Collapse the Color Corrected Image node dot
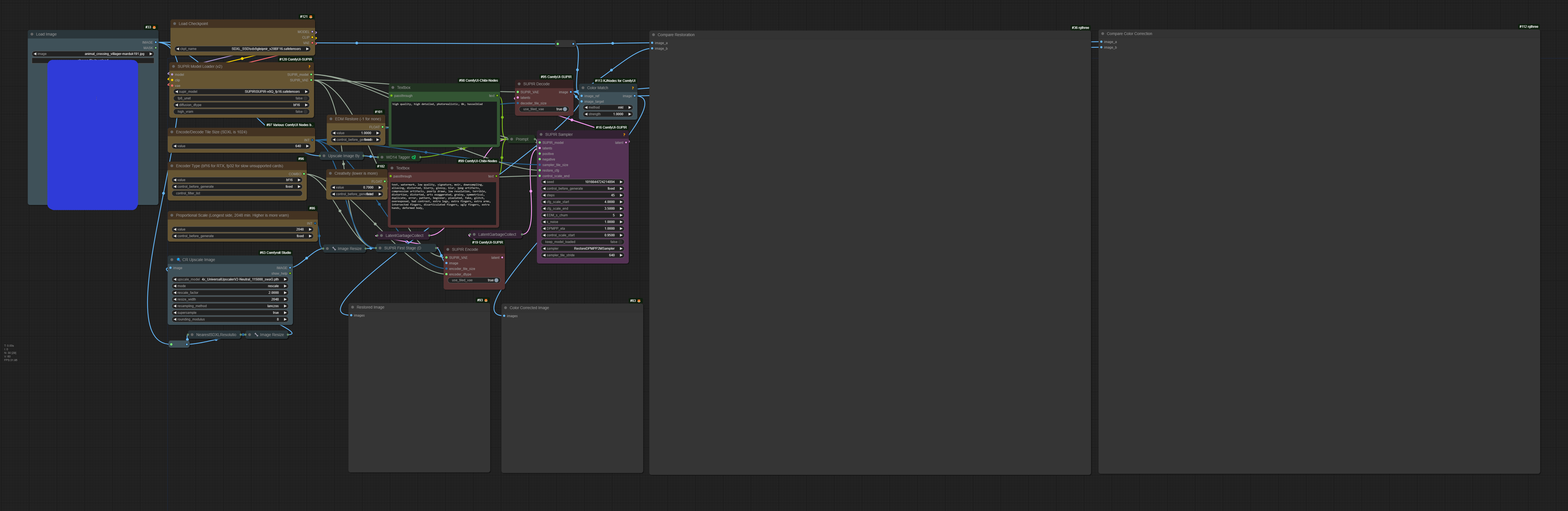1568x511 pixels. 505,308
